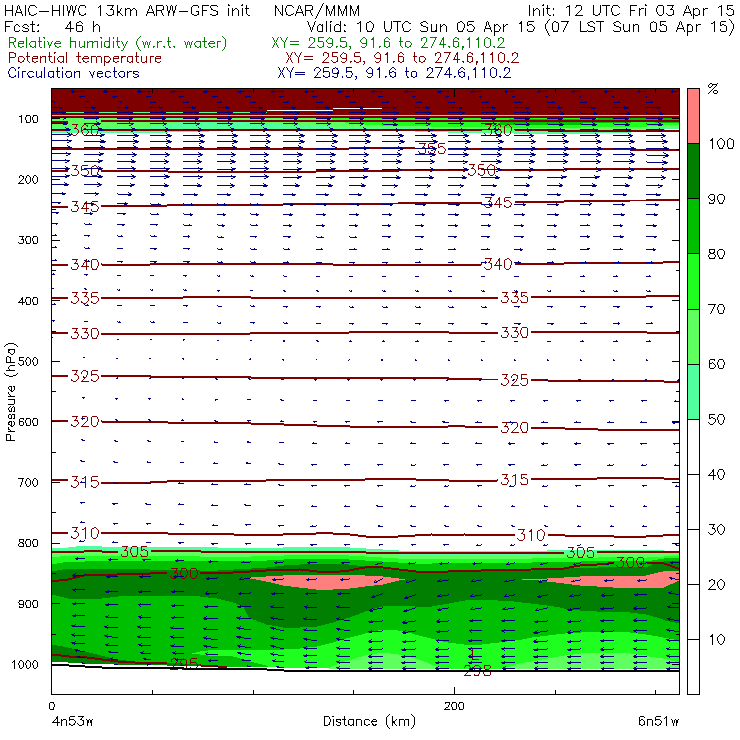Click the green "Relative humidity (w.r.t. water)" legend label
The image size is (740, 740).
pyautogui.click(x=118, y=43)
